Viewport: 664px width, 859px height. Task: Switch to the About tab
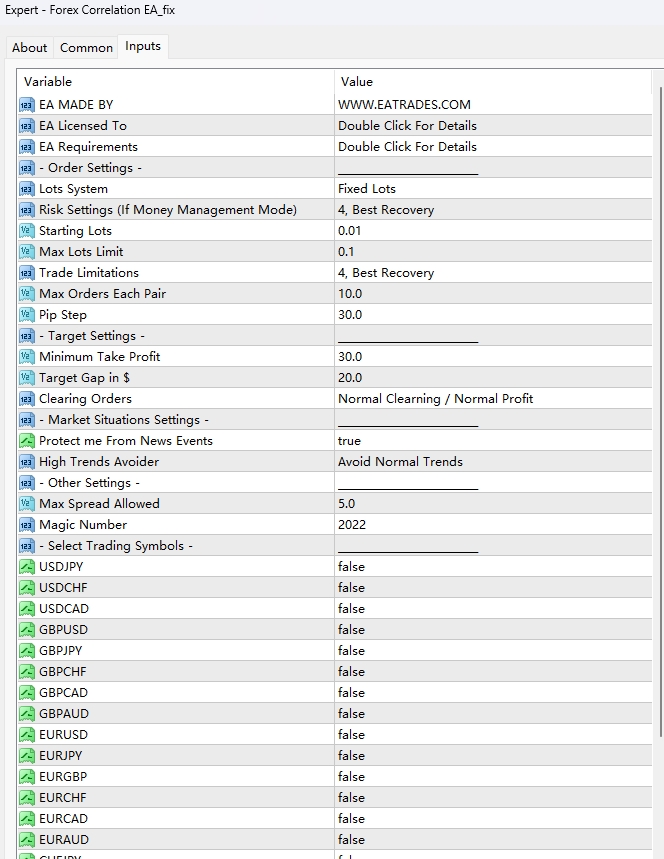pyautogui.click(x=29, y=47)
